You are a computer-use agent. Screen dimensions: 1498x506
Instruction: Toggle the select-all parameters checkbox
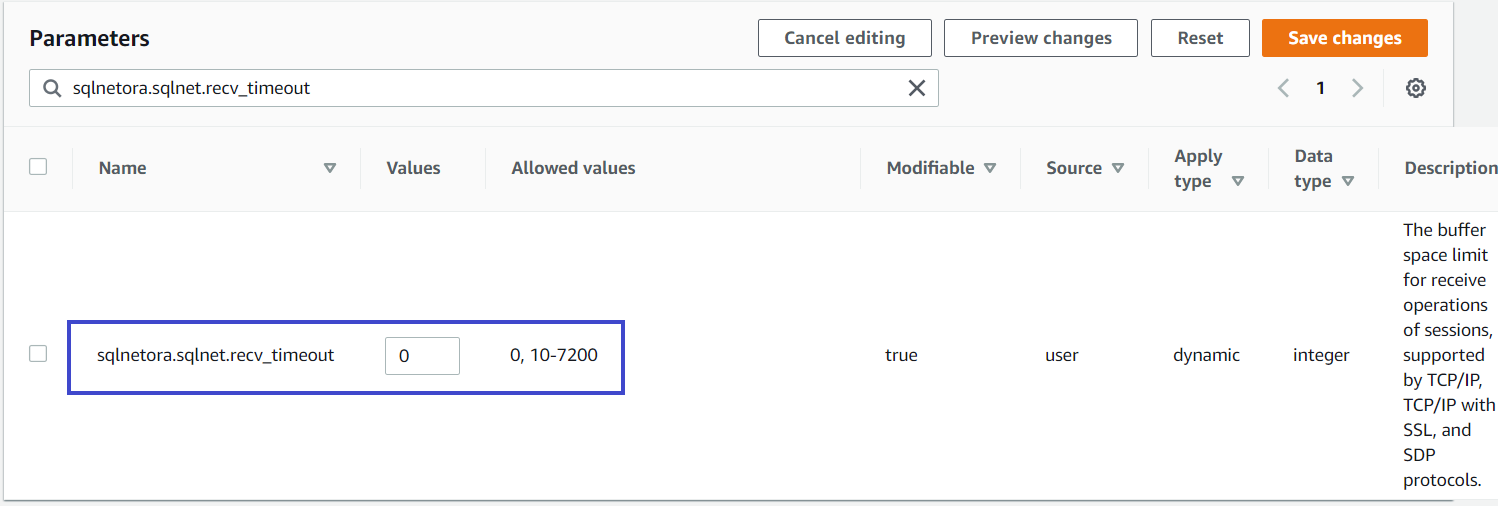(38, 167)
